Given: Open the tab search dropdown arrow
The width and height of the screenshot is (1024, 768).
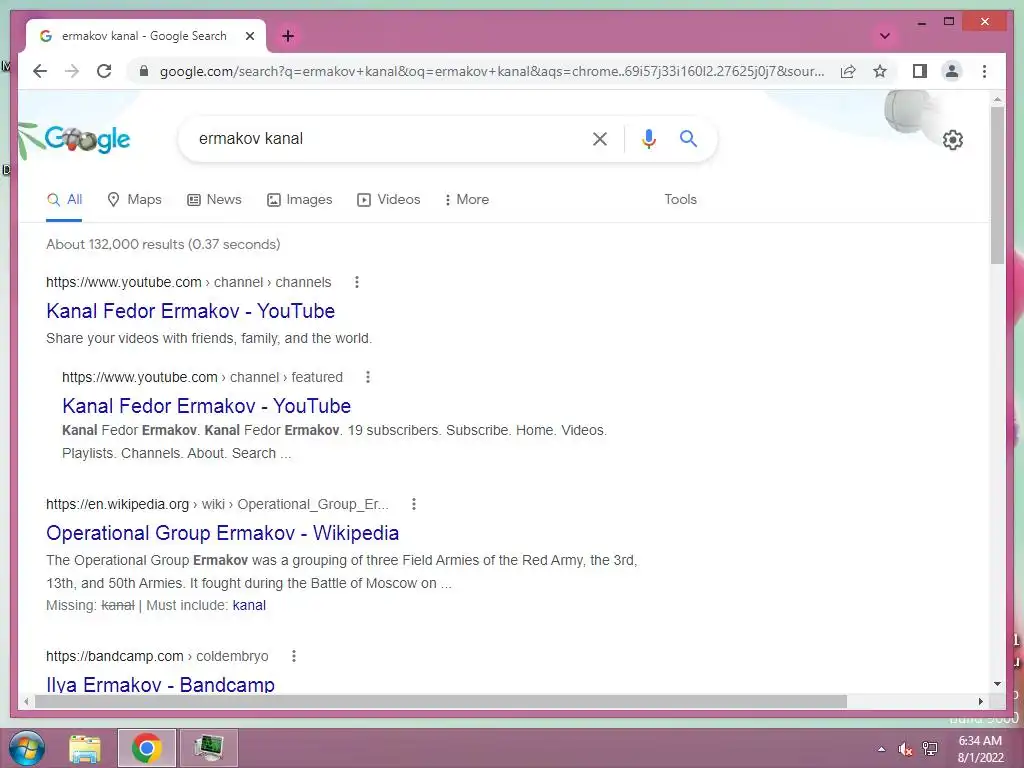Looking at the screenshot, I should [885, 36].
